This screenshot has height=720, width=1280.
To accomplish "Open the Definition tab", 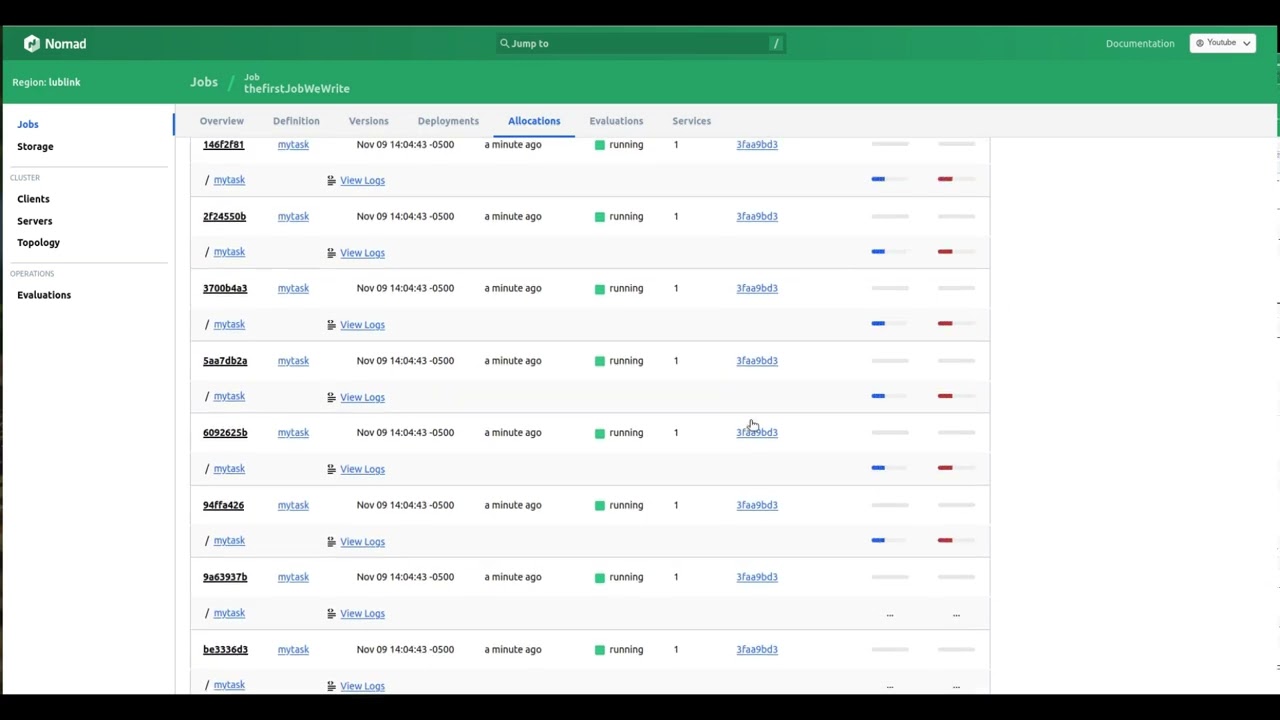I will (296, 121).
